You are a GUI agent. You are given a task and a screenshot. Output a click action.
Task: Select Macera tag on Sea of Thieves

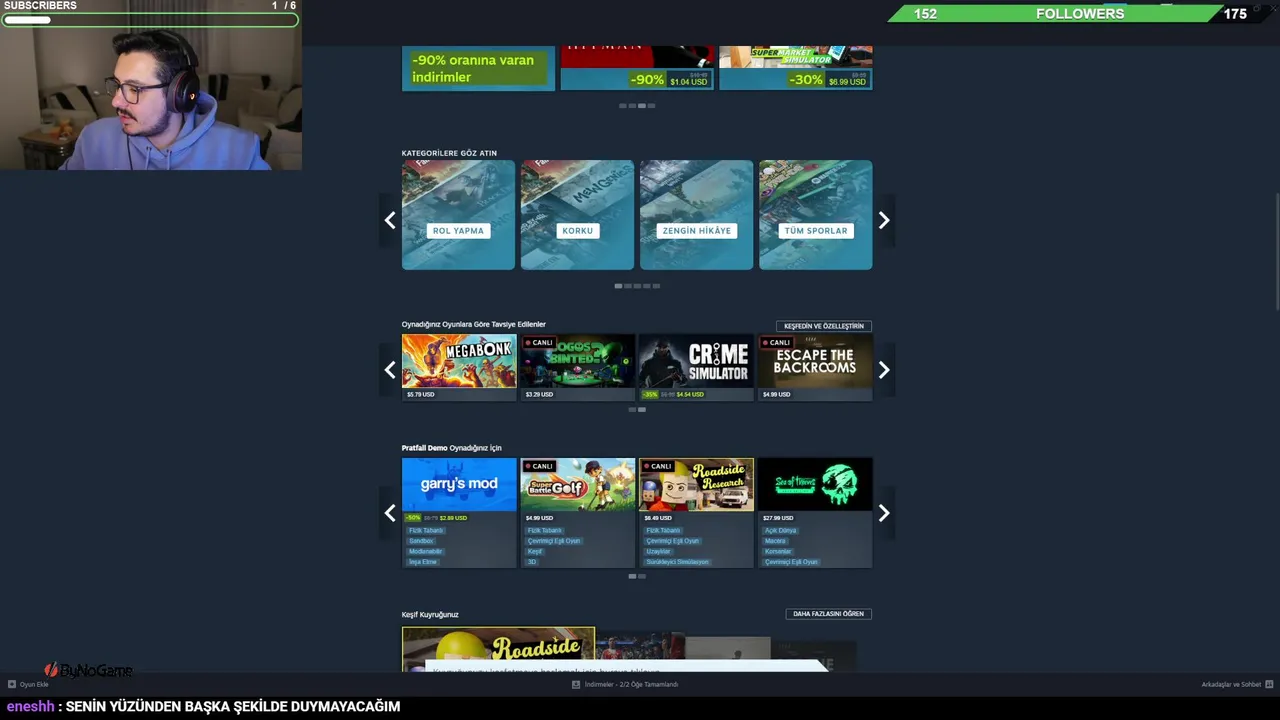(x=775, y=541)
